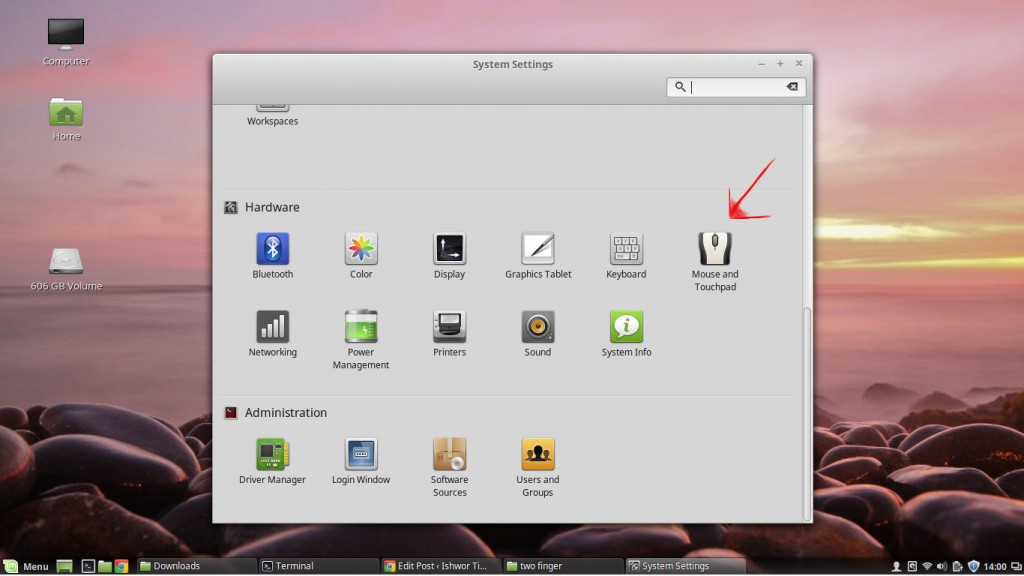Screen dimensions: 1024x576
Task: Open the Mint Menu button
Action: pyautogui.click(x=26, y=566)
